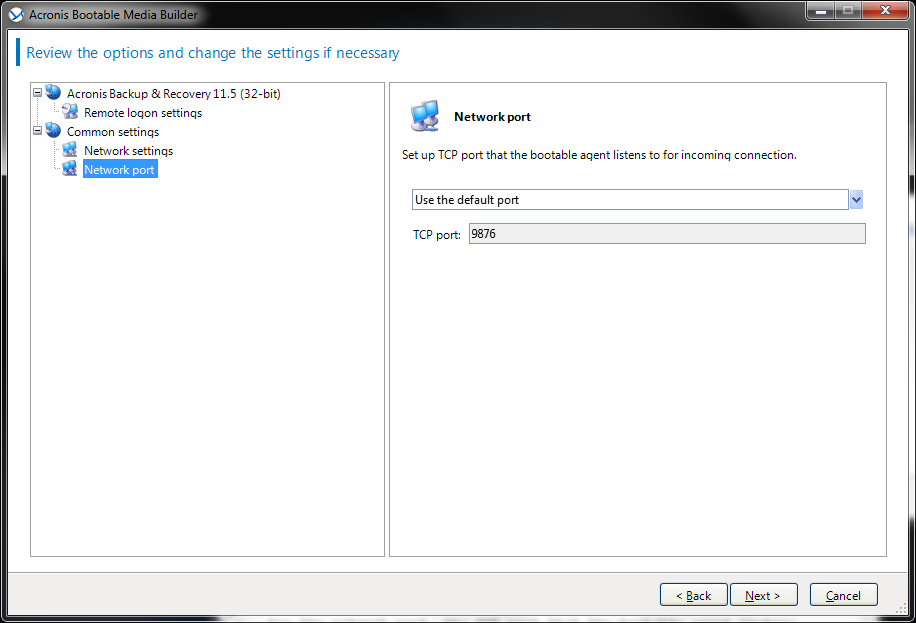Click the Network port header monitors icon
Viewport: 916px width, 623px height.
click(425, 116)
